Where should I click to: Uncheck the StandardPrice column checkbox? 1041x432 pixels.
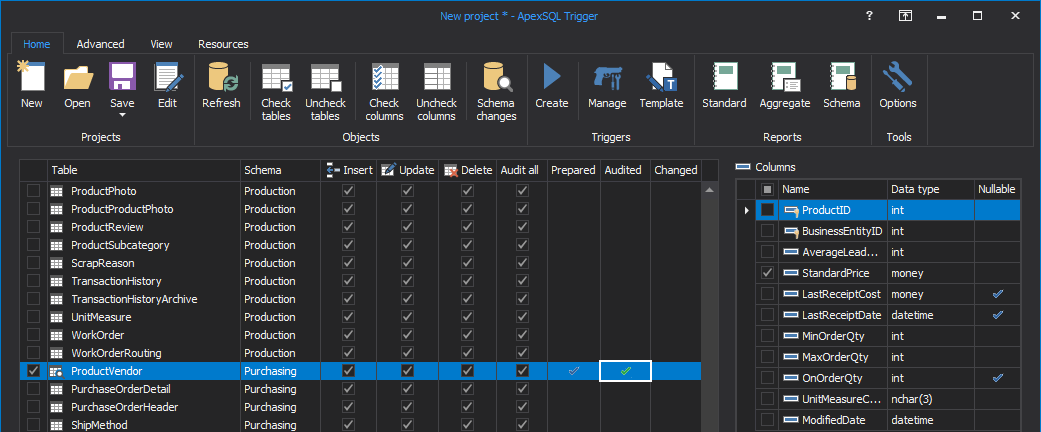pyautogui.click(x=767, y=273)
